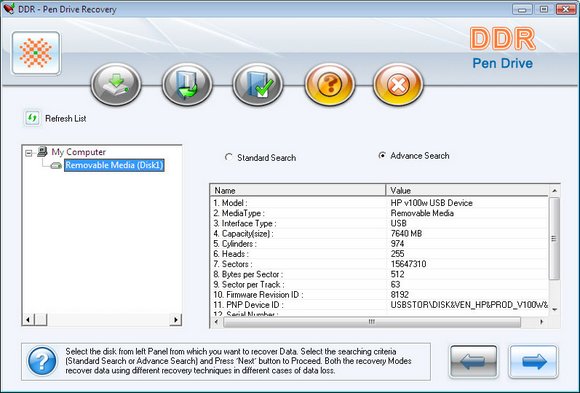
Task: Click the Value column header
Action: pyautogui.click(x=467, y=190)
